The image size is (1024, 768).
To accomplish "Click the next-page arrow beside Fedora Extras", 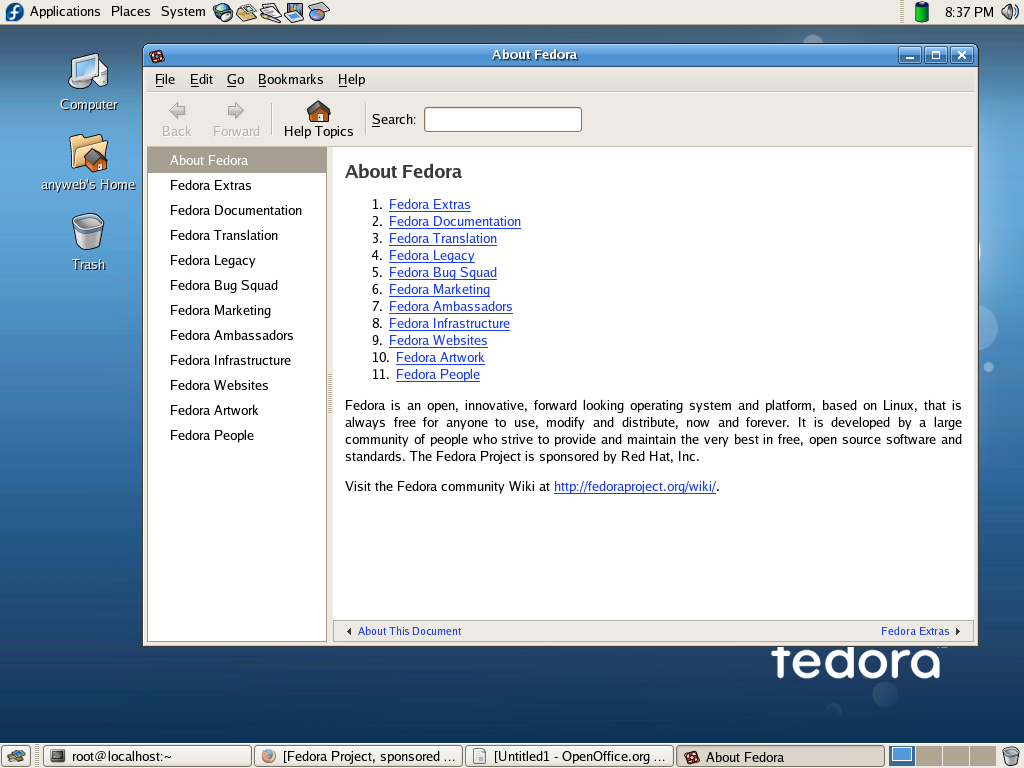I will tap(958, 632).
